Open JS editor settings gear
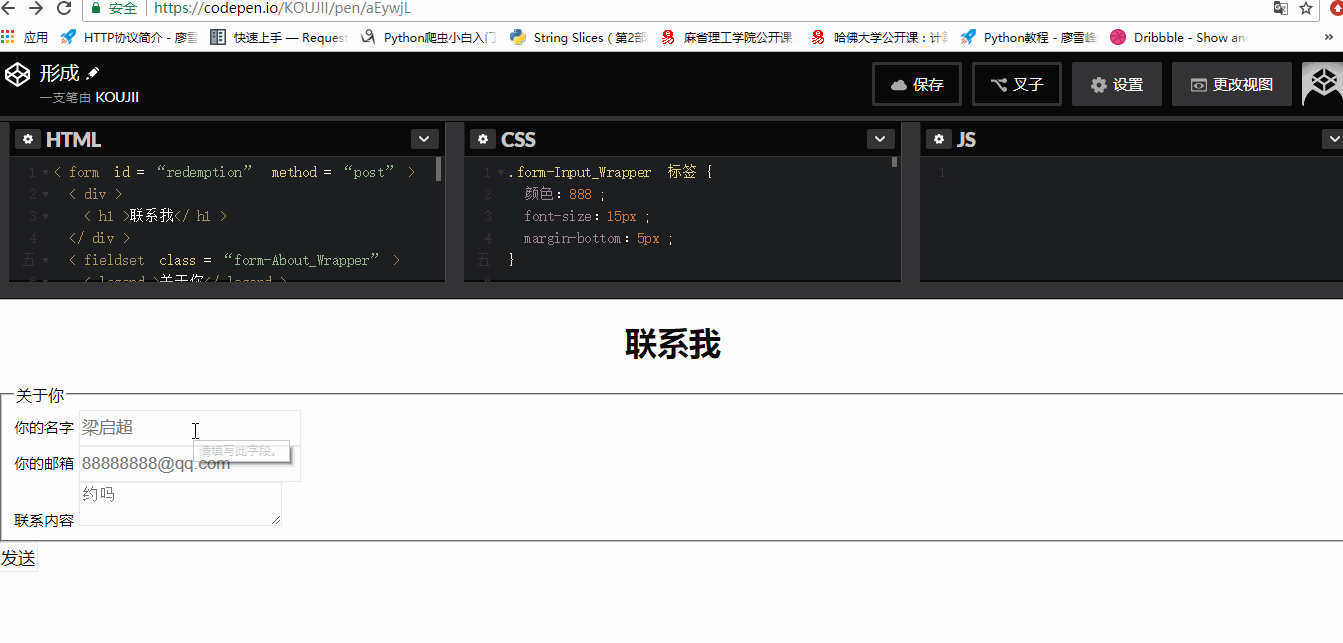The height and width of the screenshot is (643, 1343). [x=939, y=139]
